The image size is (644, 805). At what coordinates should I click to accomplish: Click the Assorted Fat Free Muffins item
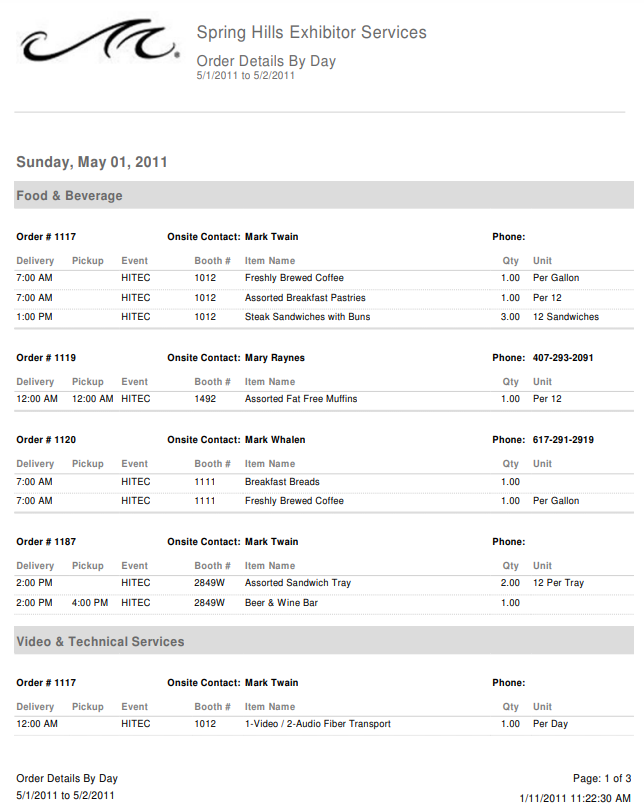point(301,399)
